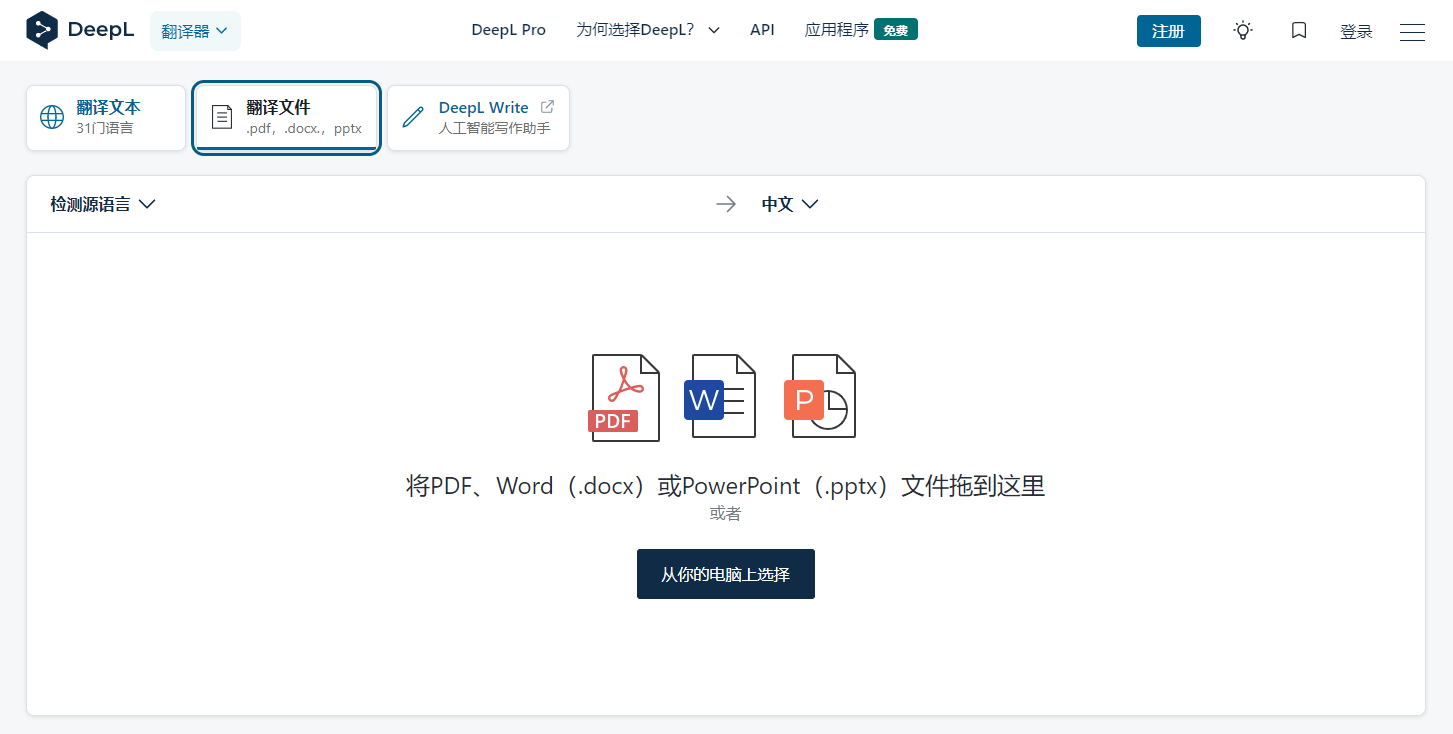The width and height of the screenshot is (1453, 734).
Task: Click the document icon on 翻译文件
Action: pyautogui.click(x=222, y=117)
